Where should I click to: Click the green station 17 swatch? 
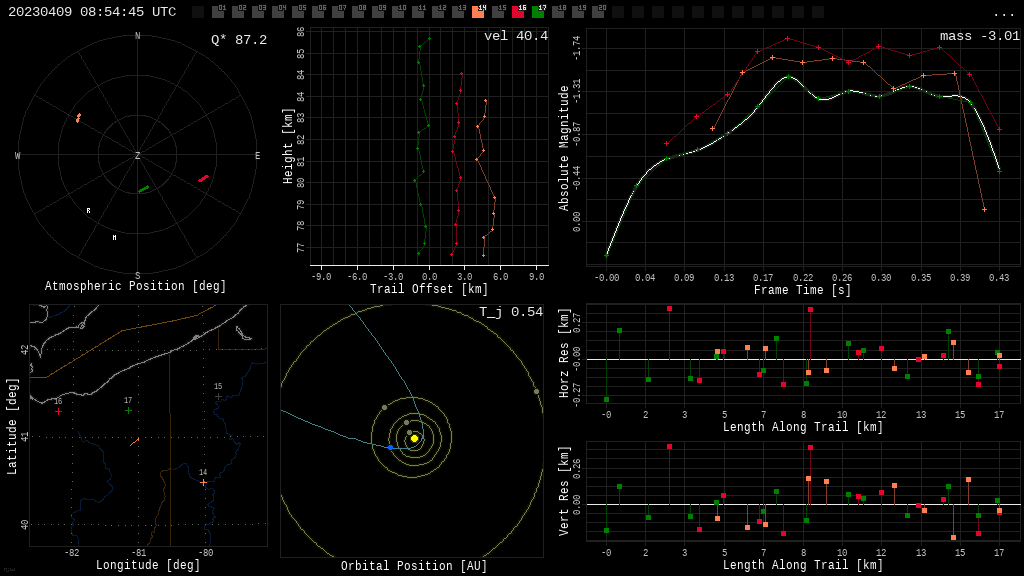[538, 12]
